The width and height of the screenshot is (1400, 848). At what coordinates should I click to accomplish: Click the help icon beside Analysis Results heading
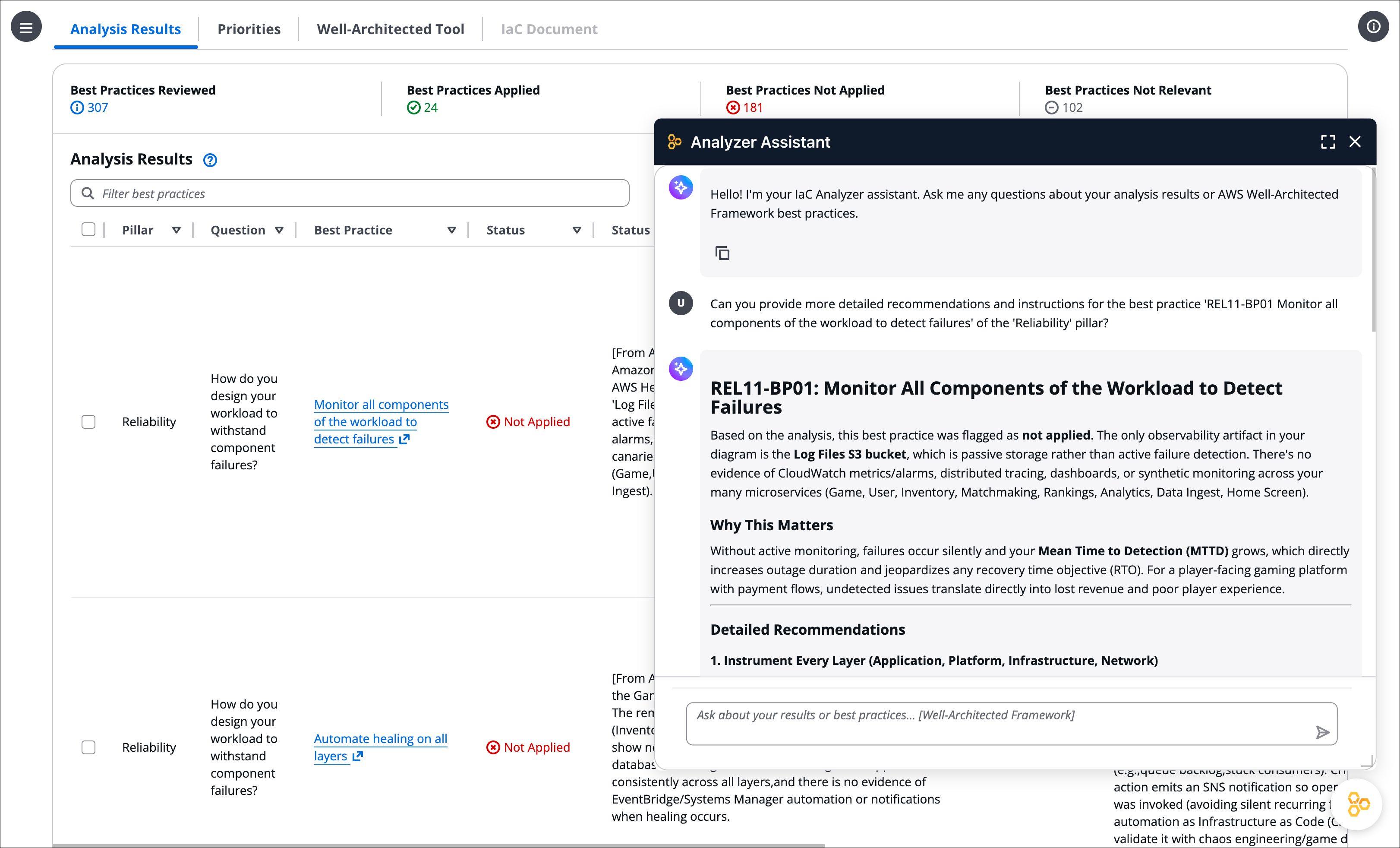click(210, 160)
